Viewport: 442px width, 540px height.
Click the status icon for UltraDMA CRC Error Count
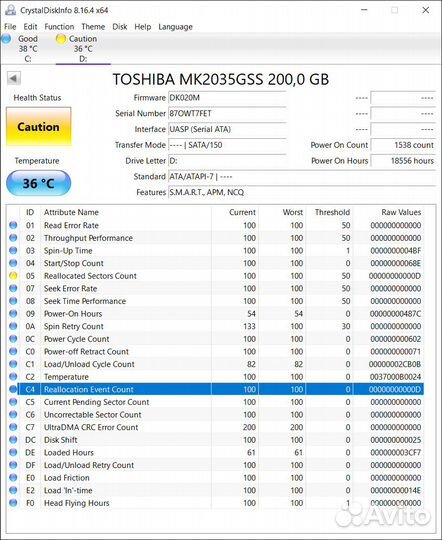tap(13, 427)
